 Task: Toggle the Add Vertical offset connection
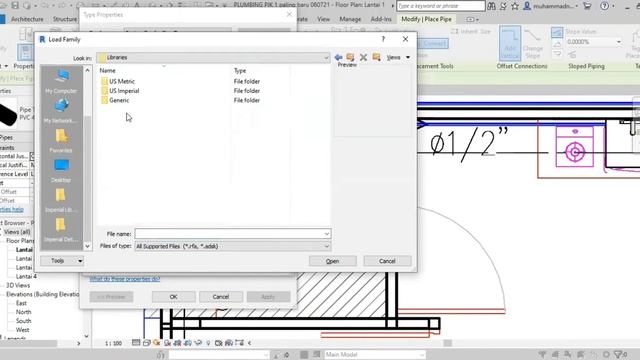pyautogui.click(x=510, y=44)
